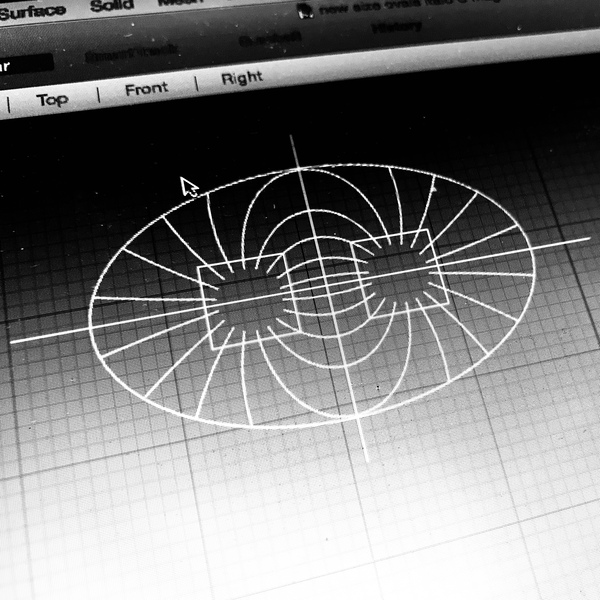Image resolution: width=600 pixels, height=600 pixels.
Task: Open the Surface menu
Action: click(31, 11)
